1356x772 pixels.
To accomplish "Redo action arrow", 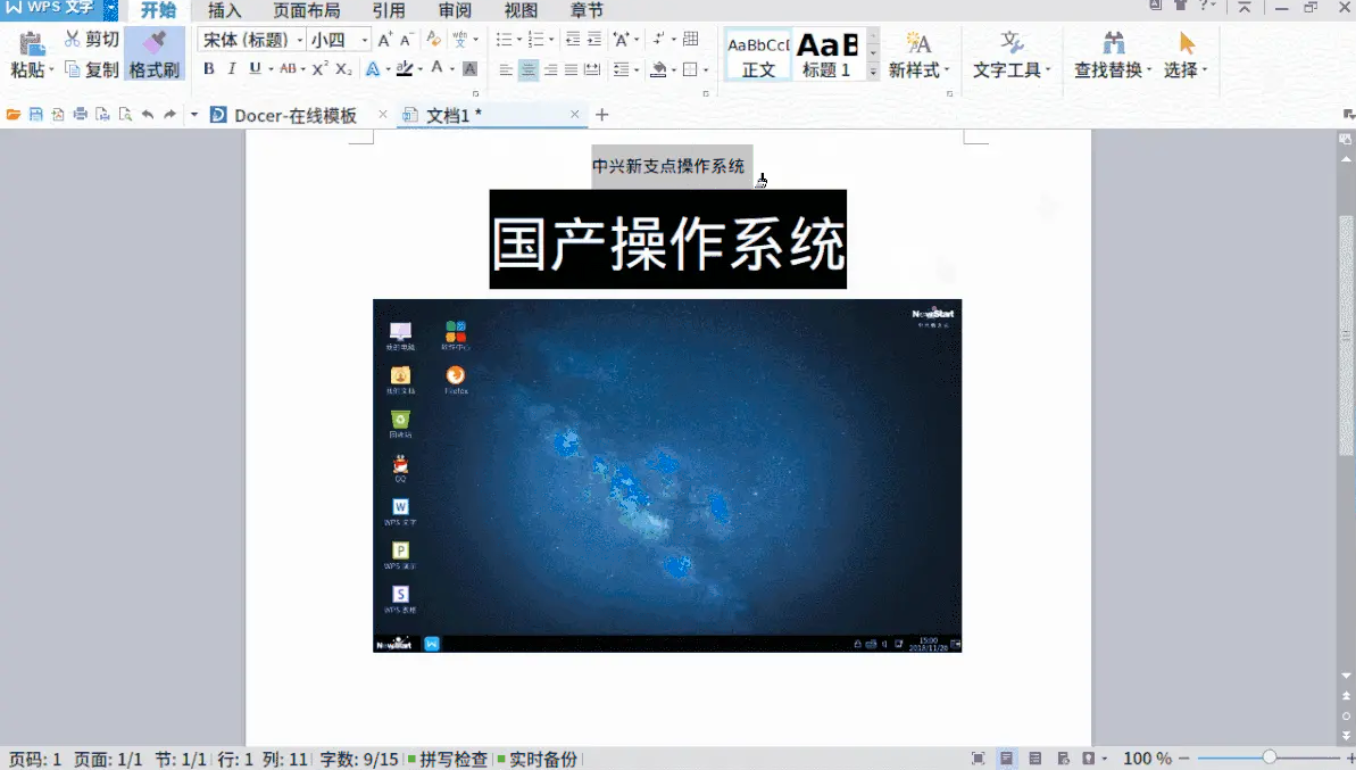I will tap(170, 115).
